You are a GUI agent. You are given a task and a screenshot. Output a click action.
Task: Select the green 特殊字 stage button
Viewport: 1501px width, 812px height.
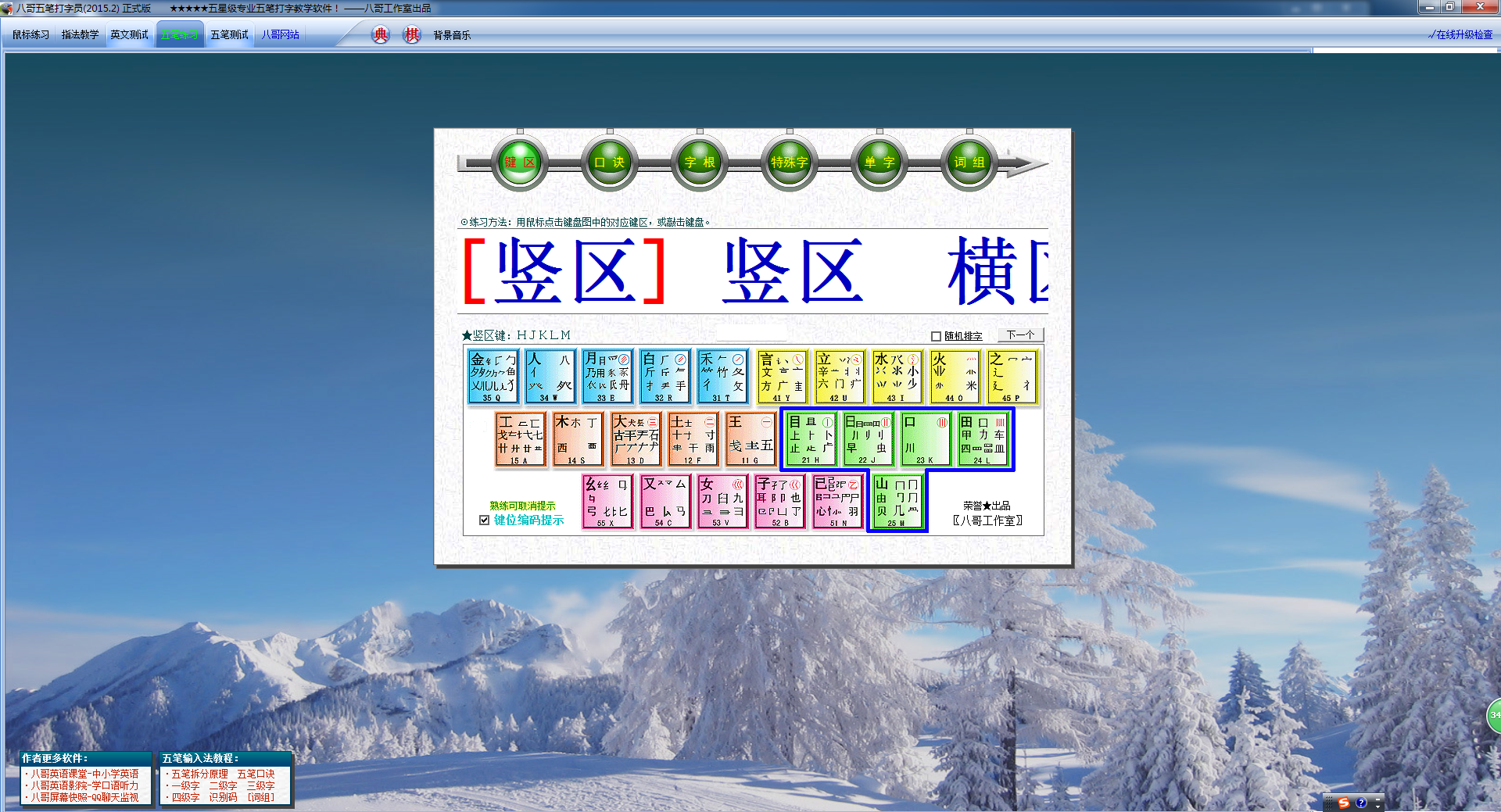(790, 163)
